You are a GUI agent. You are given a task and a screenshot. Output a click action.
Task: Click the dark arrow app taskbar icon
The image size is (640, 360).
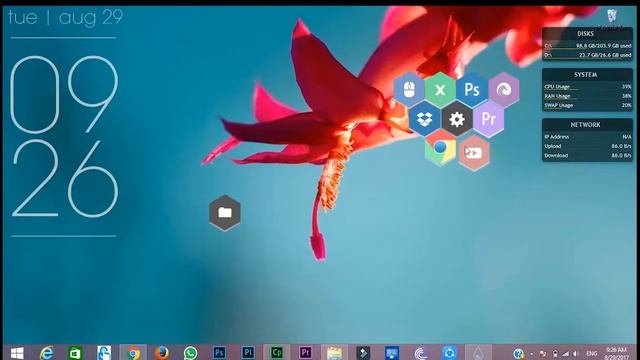363,353
